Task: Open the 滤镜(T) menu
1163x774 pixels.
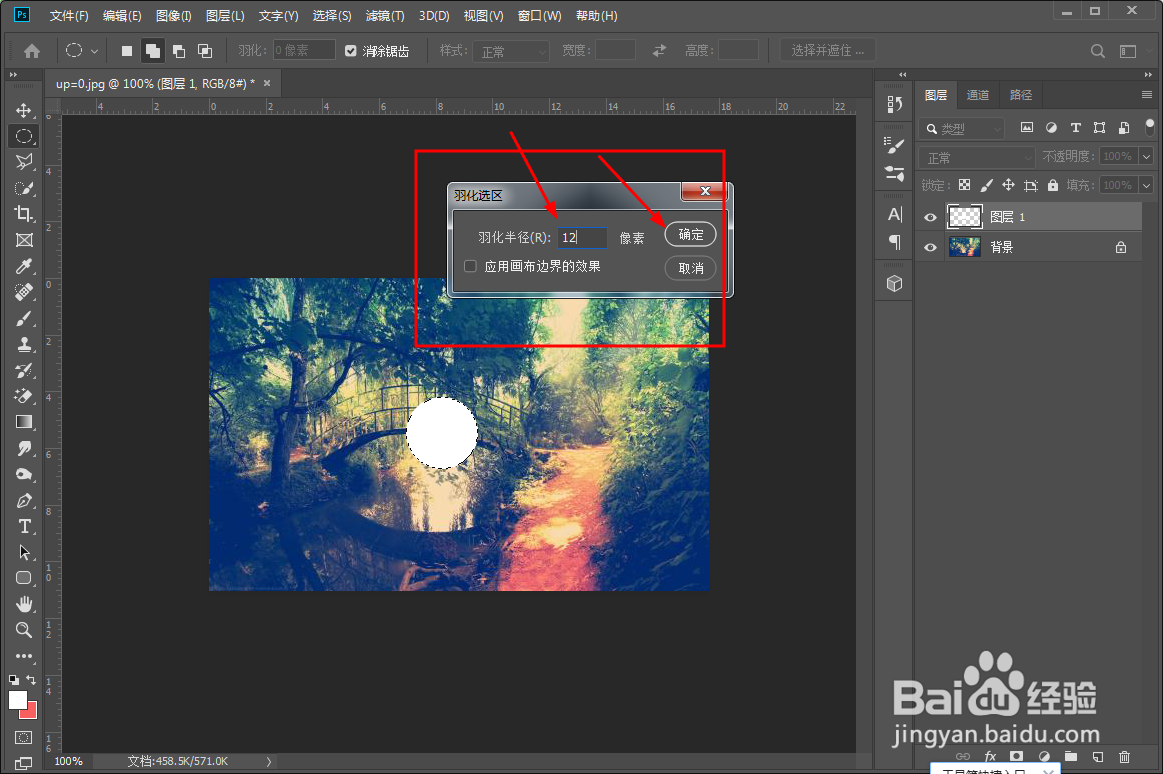Action: (385, 16)
